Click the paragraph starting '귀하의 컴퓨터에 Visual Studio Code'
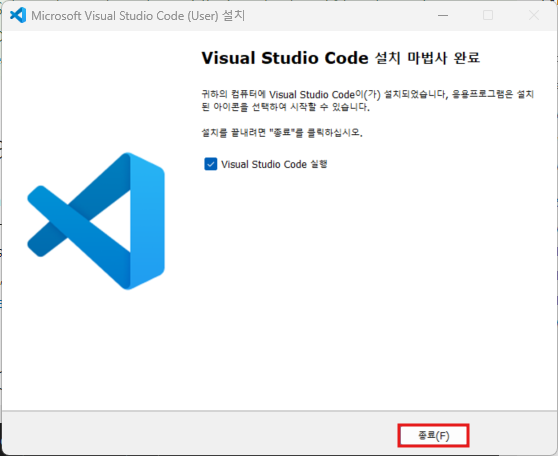Viewport: 558px width, 456px height. pyautogui.click(x=368, y=100)
